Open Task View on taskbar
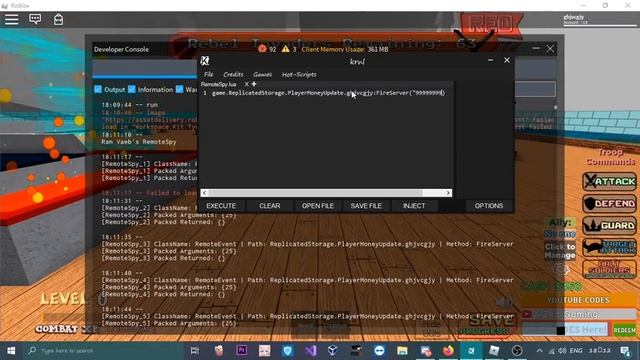The height and width of the screenshot is (360, 640). 195,351
